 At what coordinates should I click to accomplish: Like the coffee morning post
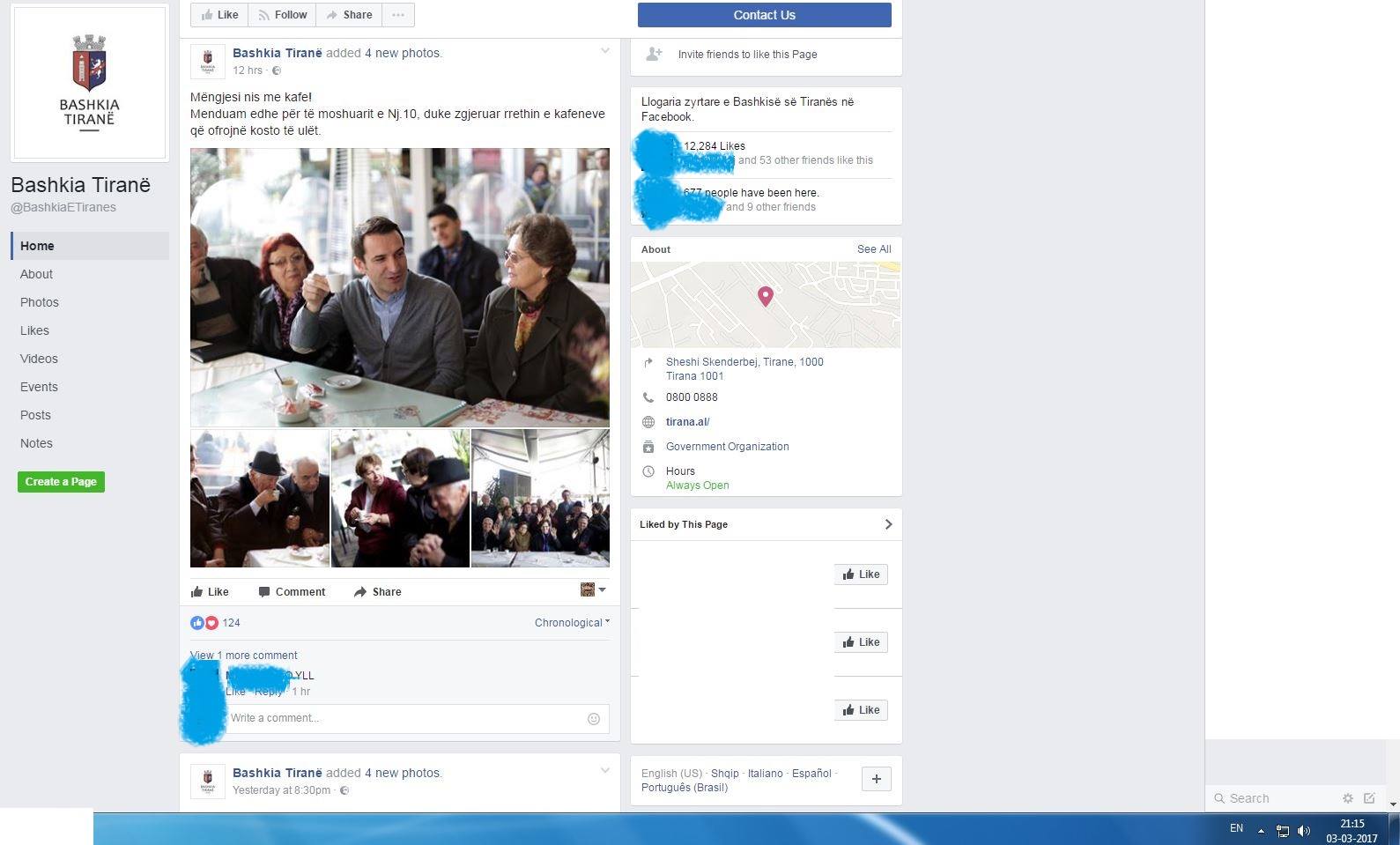pyautogui.click(x=210, y=592)
